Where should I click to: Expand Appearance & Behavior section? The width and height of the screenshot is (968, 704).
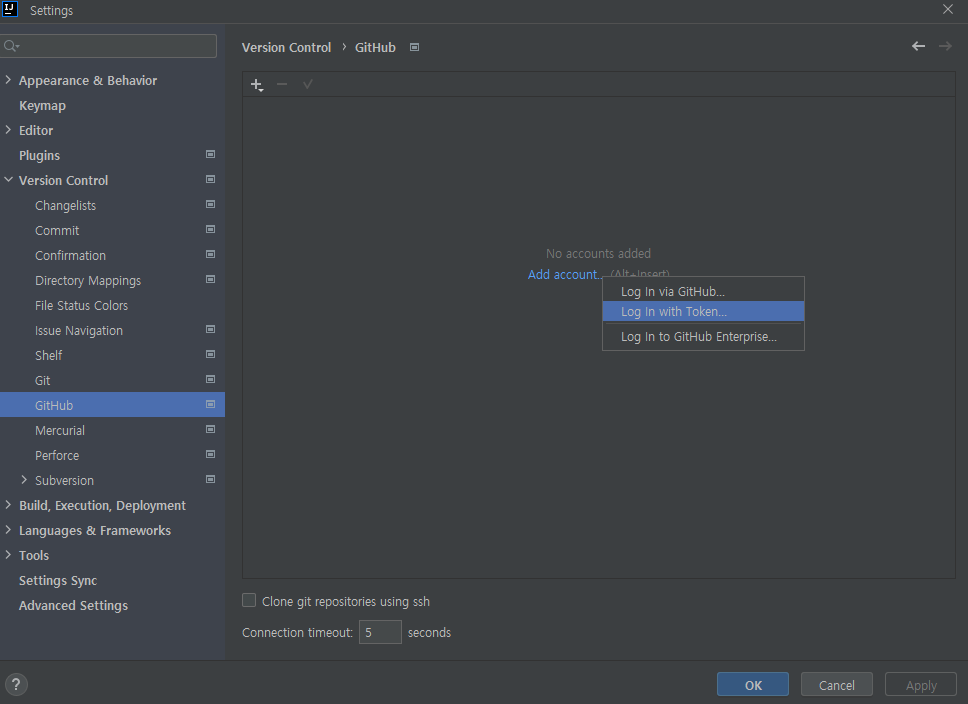pyautogui.click(x=8, y=80)
